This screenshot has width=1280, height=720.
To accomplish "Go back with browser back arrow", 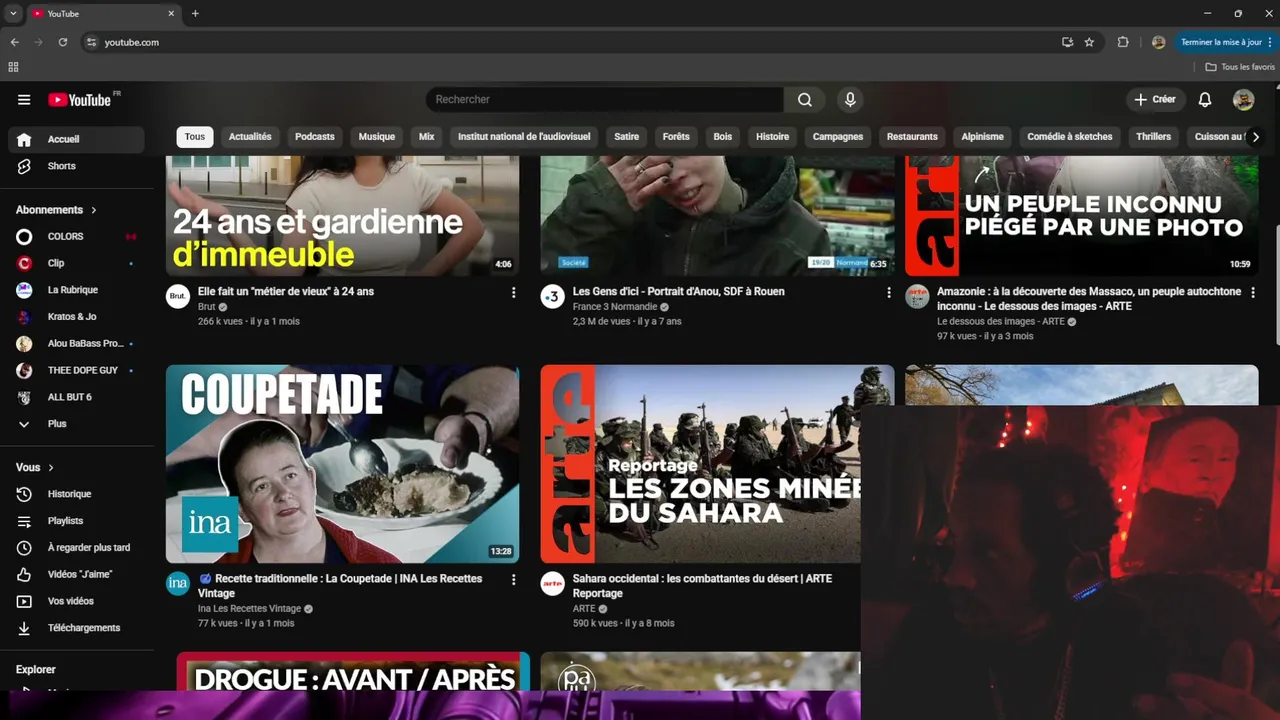I will [x=14, y=42].
